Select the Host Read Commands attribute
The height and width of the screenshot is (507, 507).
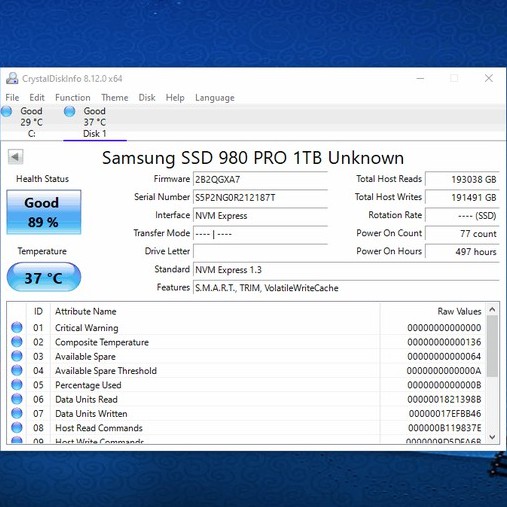point(246,428)
